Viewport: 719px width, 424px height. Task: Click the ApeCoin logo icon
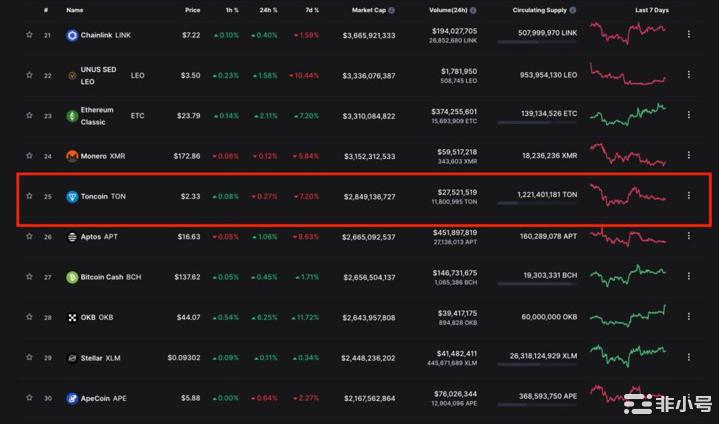click(x=72, y=398)
